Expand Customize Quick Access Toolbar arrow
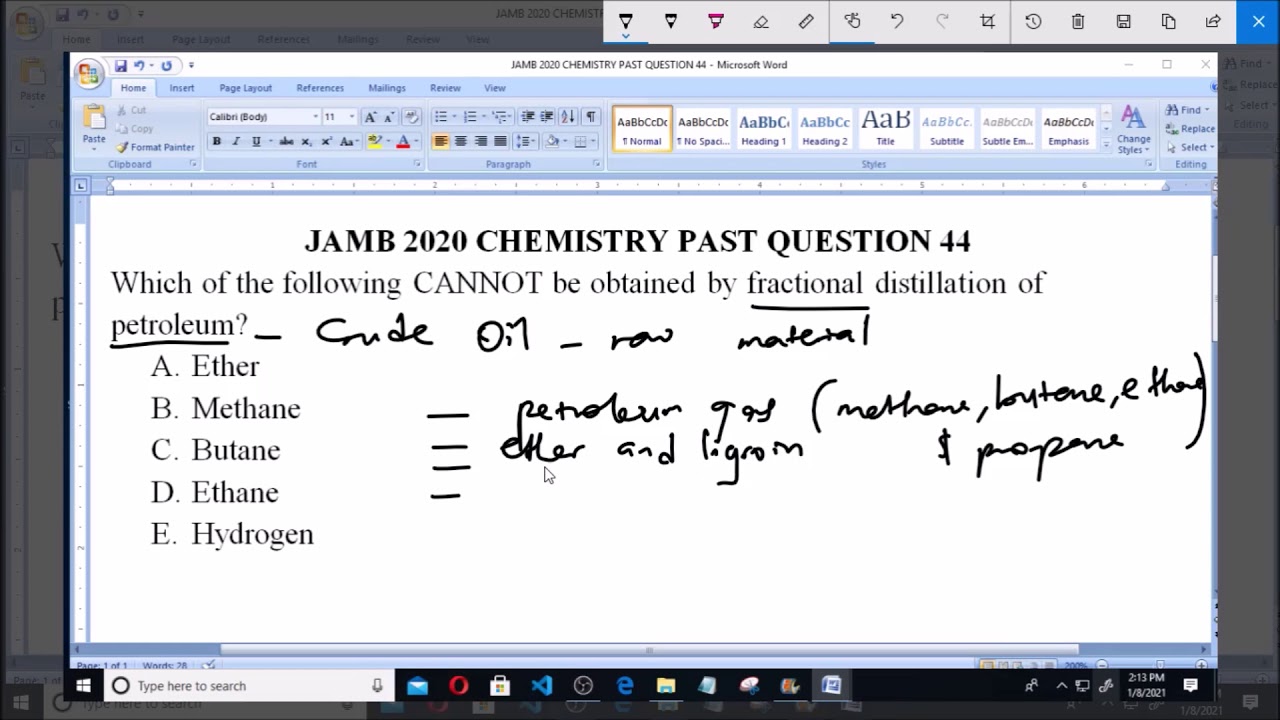Screen dimensions: 1280x720 tap(191, 66)
